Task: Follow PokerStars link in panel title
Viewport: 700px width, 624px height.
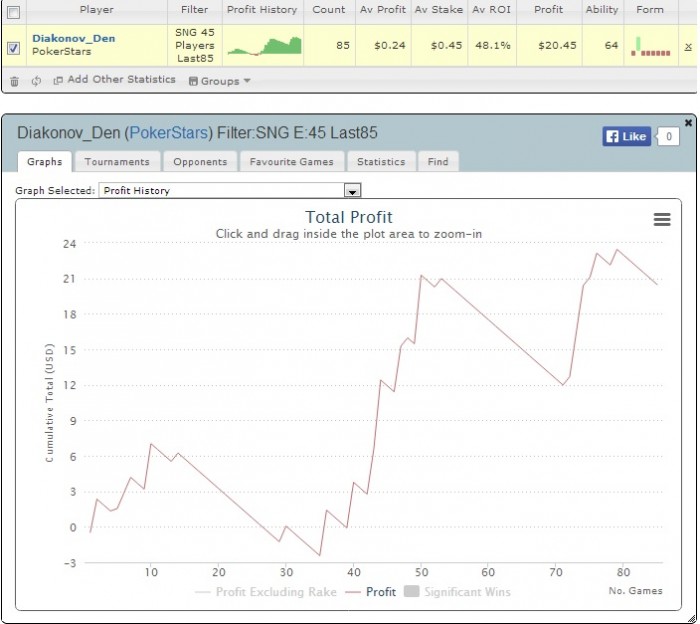Action: click(169, 133)
